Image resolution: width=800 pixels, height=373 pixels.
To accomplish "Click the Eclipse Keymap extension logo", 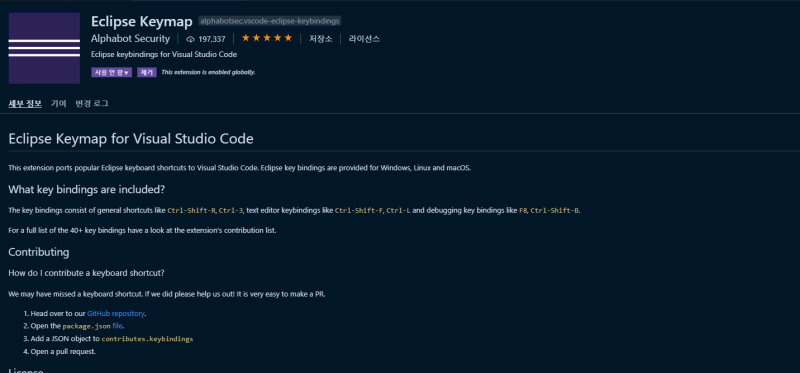I will (x=44, y=48).
